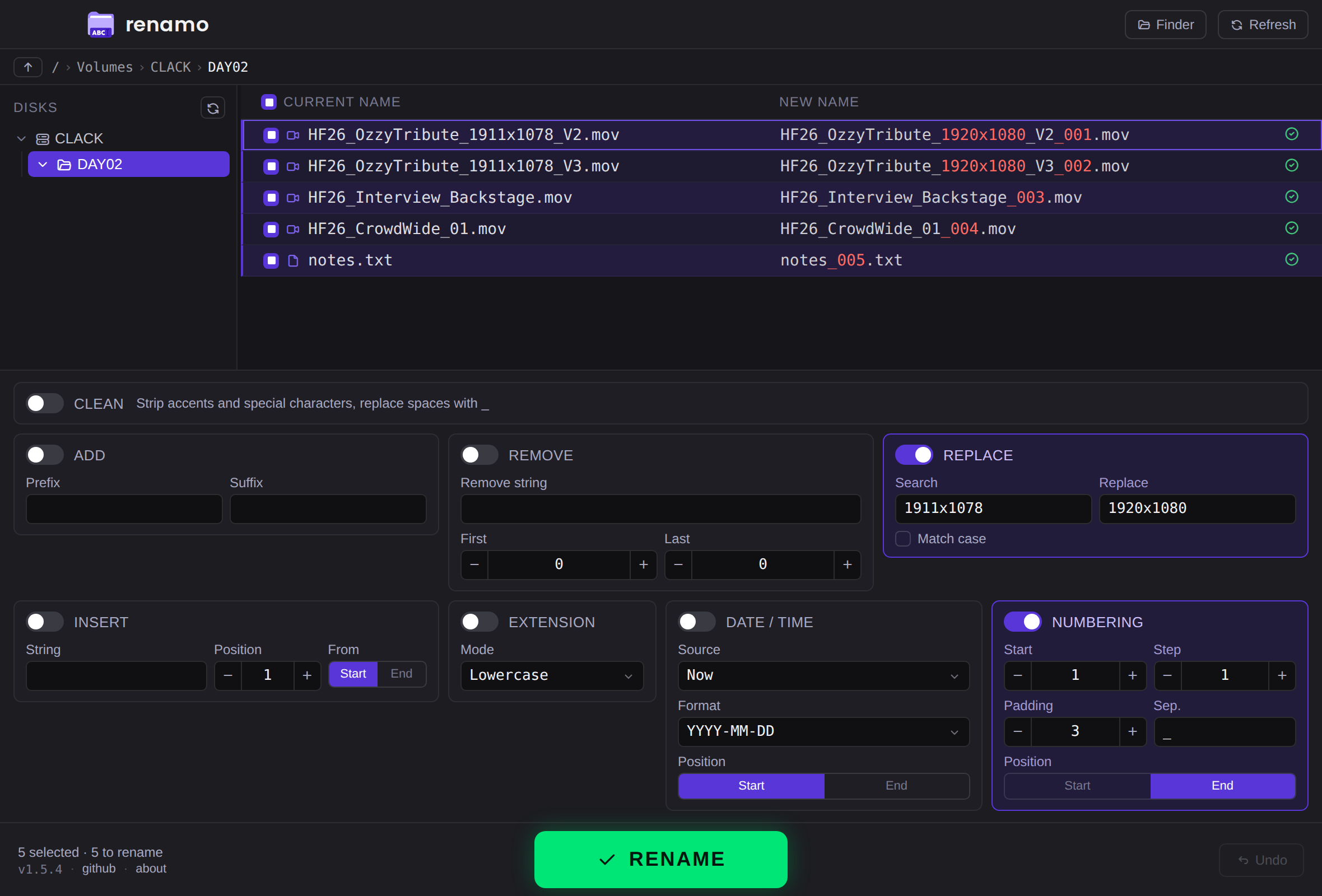This screenshot has height=896, width=1322.
Task: Open Finder via the header button
Action: click(1166, 25)
